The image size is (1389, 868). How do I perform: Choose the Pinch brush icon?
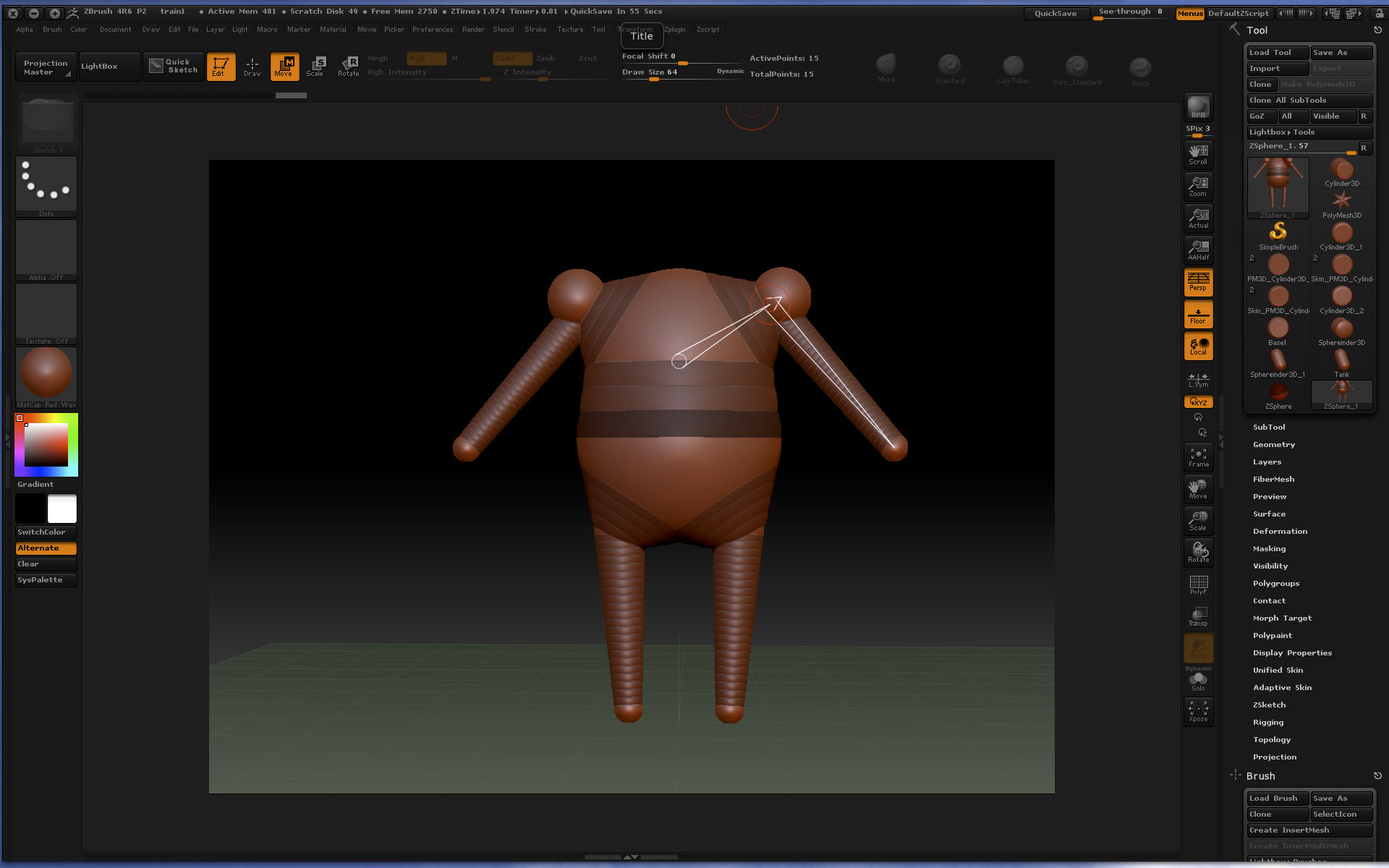[1140, 69]
